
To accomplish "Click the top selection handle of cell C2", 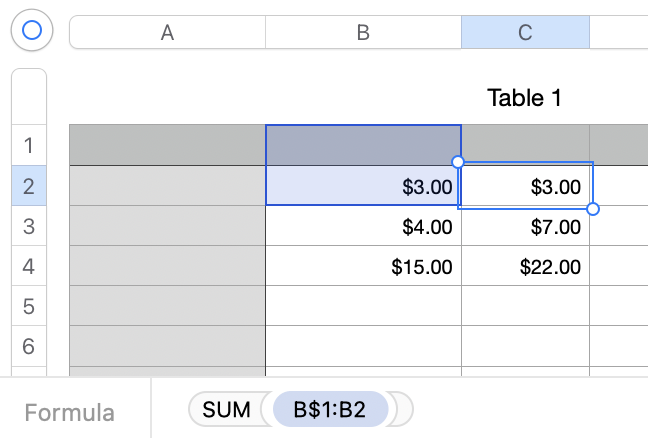I will tap(458, 162).
